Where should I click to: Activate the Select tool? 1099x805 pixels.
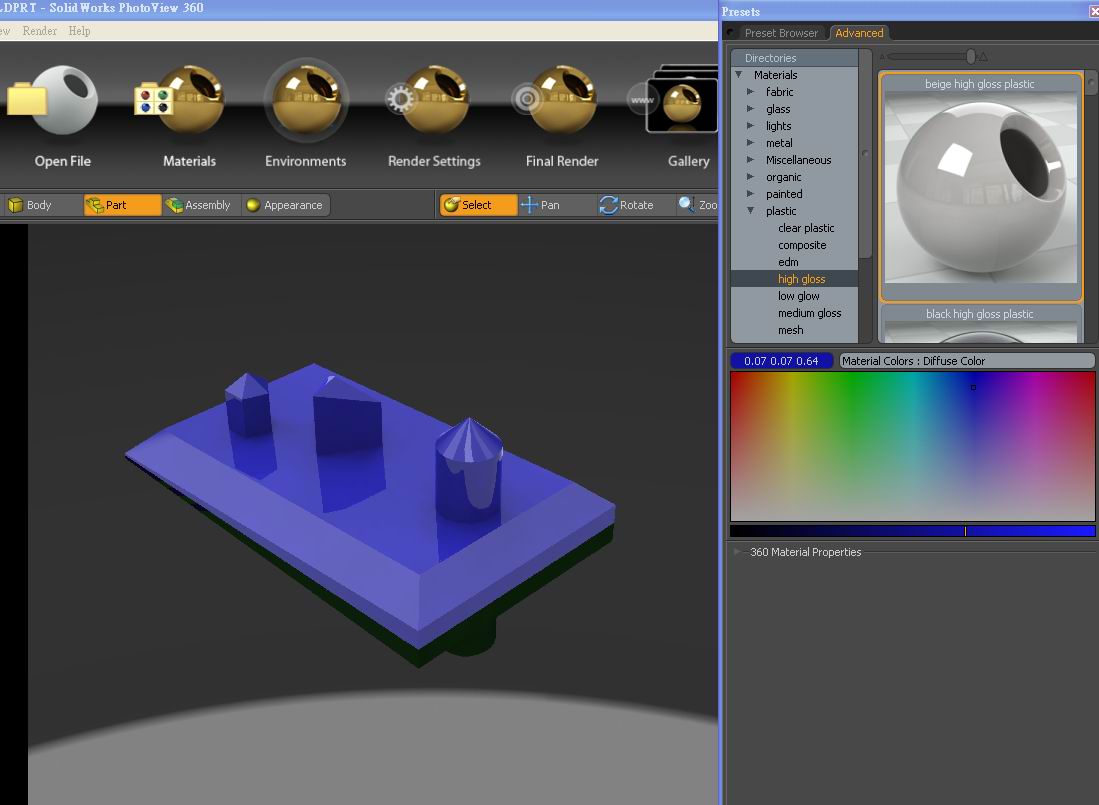tap(479, 205)
